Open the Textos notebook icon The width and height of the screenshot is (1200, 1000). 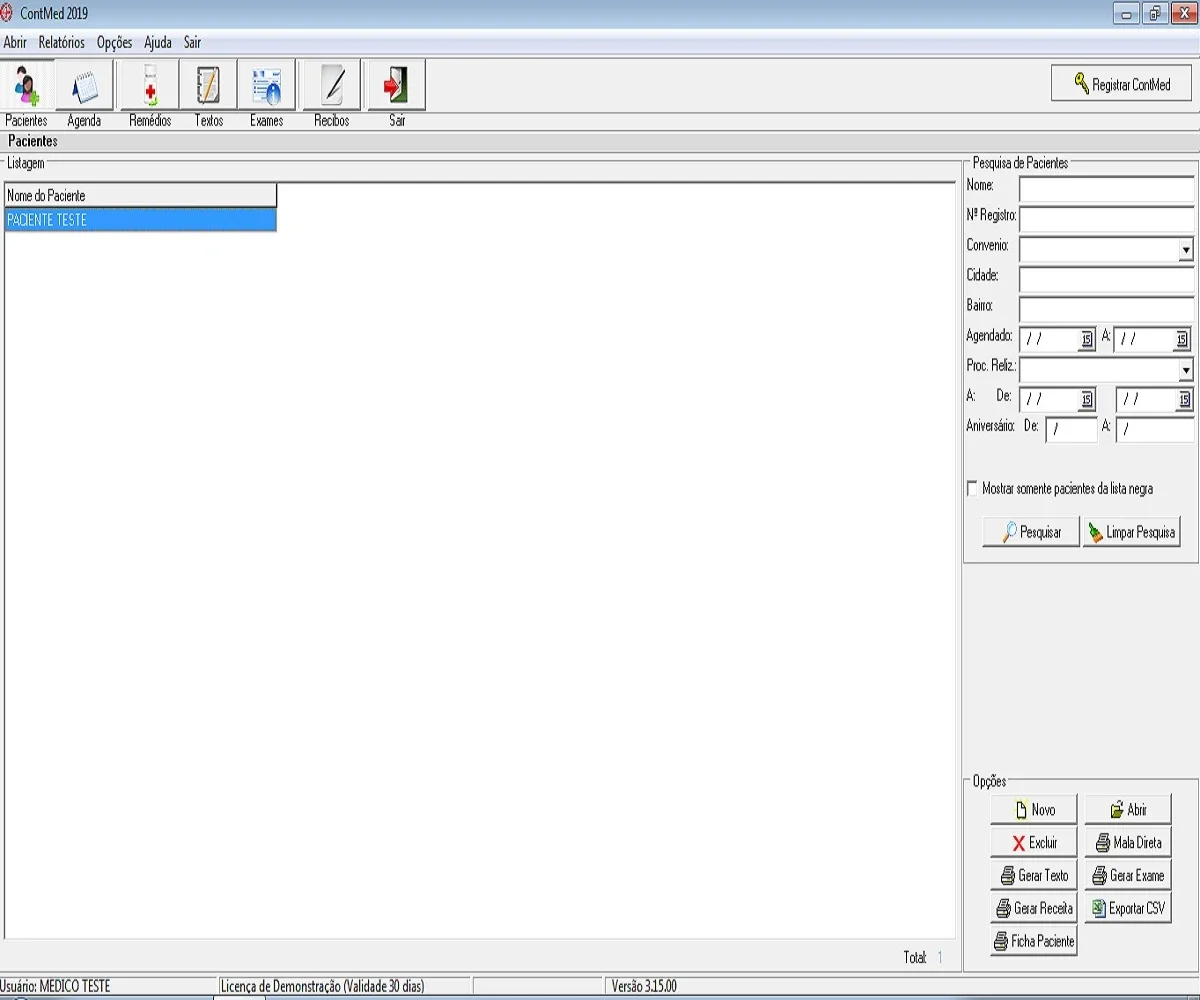pyautogui.click(x=208, y=85)
